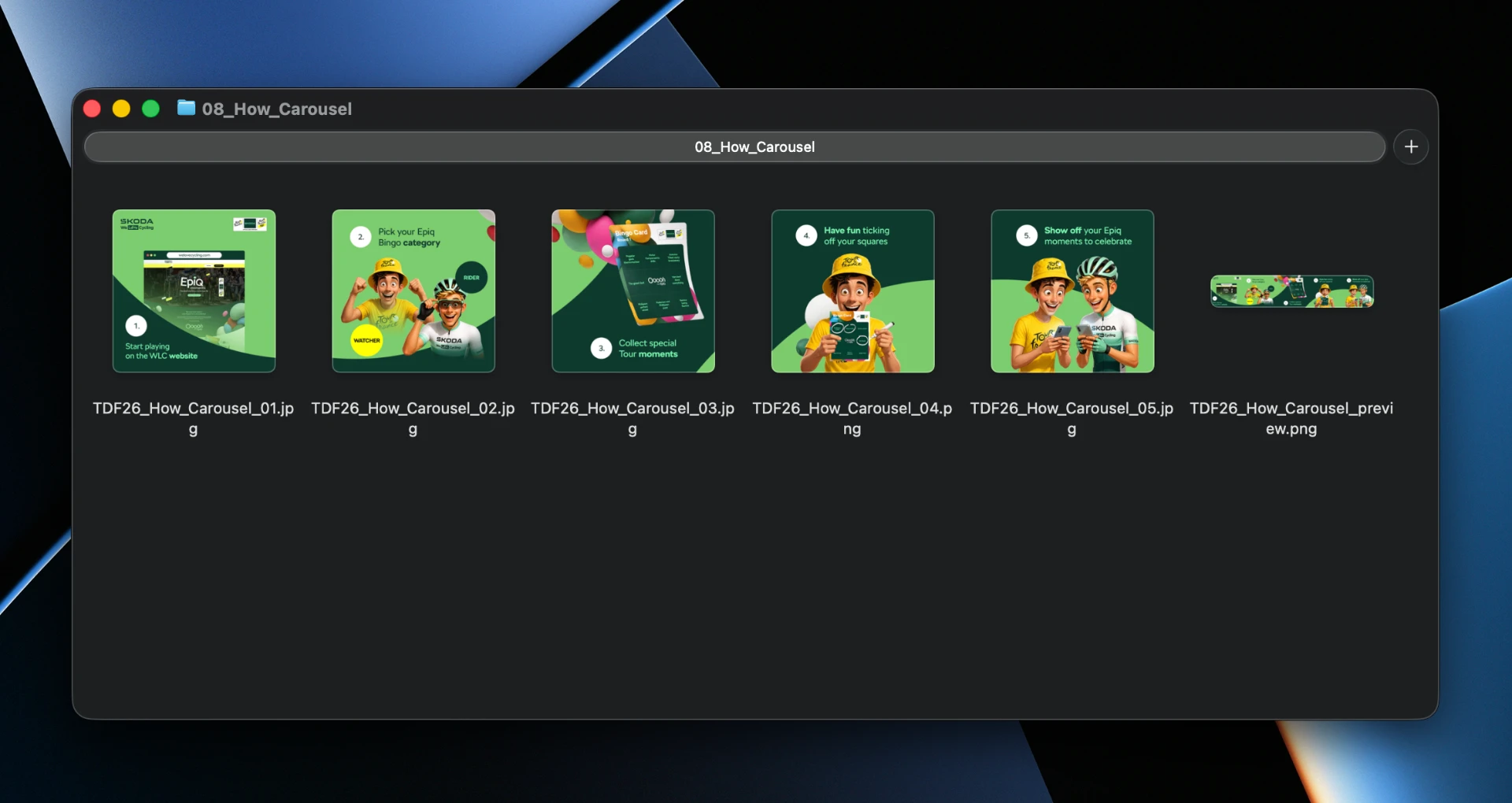Zoom the window with the green button
Screen dimensions: 1512x803
pyautogui.click(x=150, y=109)
